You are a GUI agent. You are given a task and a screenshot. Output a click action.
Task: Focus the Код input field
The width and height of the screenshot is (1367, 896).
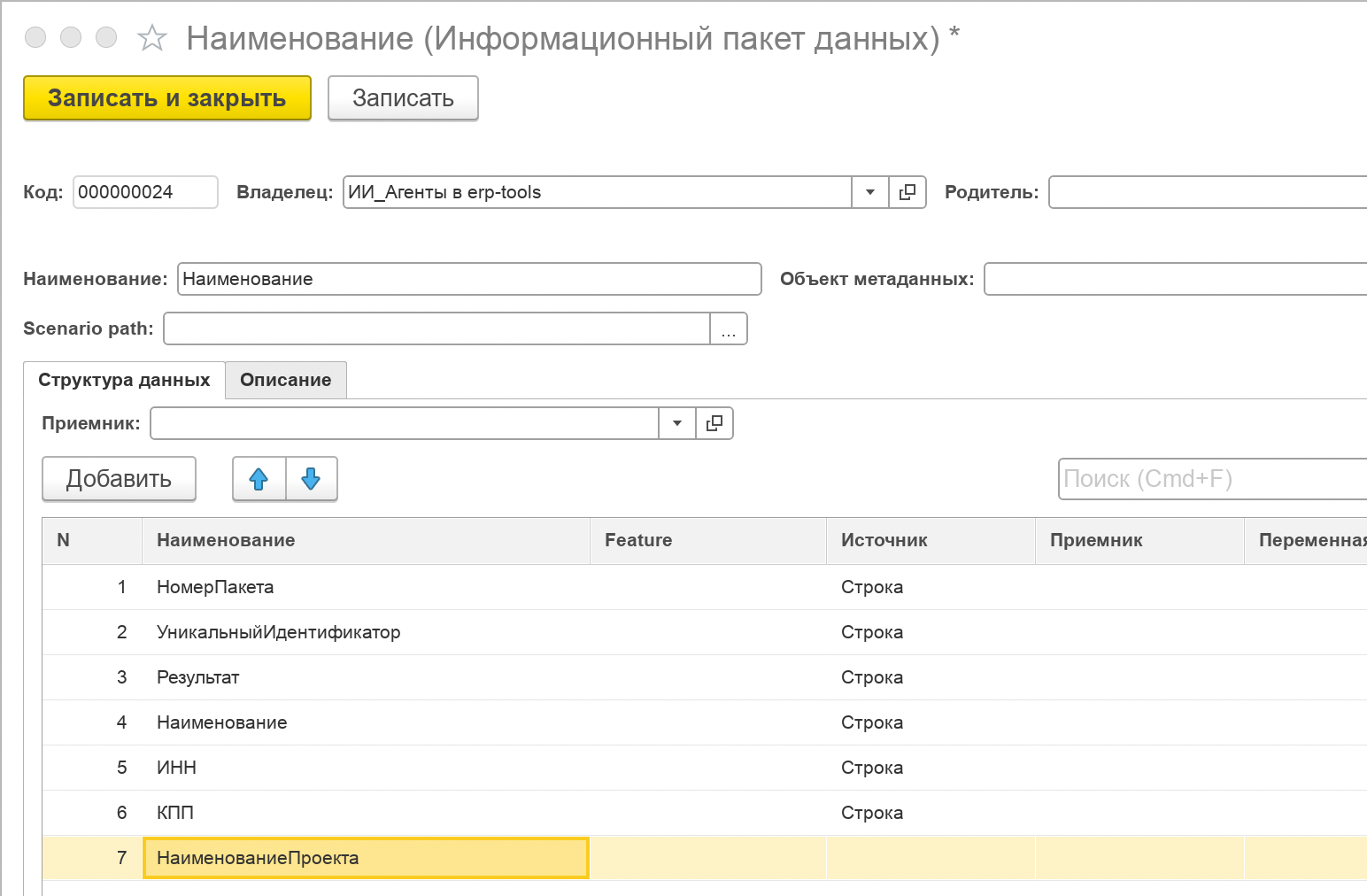[145, 192]
